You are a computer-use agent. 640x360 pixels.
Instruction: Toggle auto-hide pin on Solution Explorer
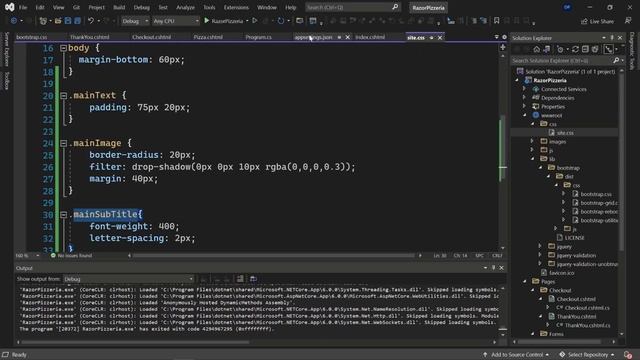[612, 38]
